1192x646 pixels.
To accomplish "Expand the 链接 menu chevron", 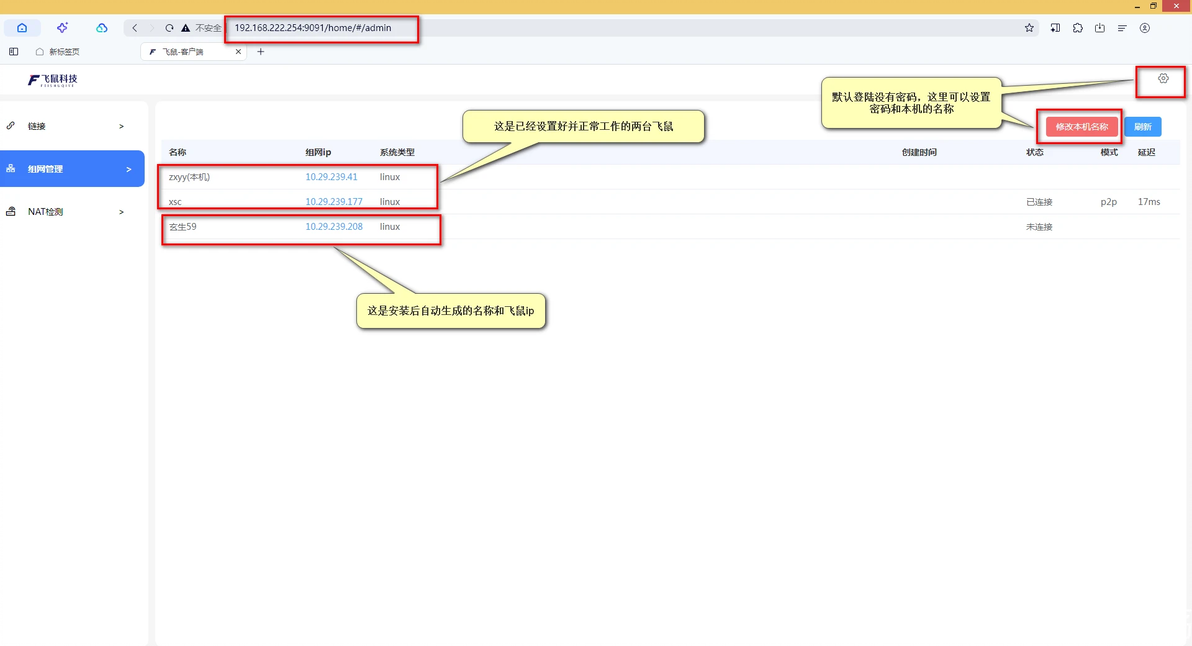I will [x=122, y=126].
